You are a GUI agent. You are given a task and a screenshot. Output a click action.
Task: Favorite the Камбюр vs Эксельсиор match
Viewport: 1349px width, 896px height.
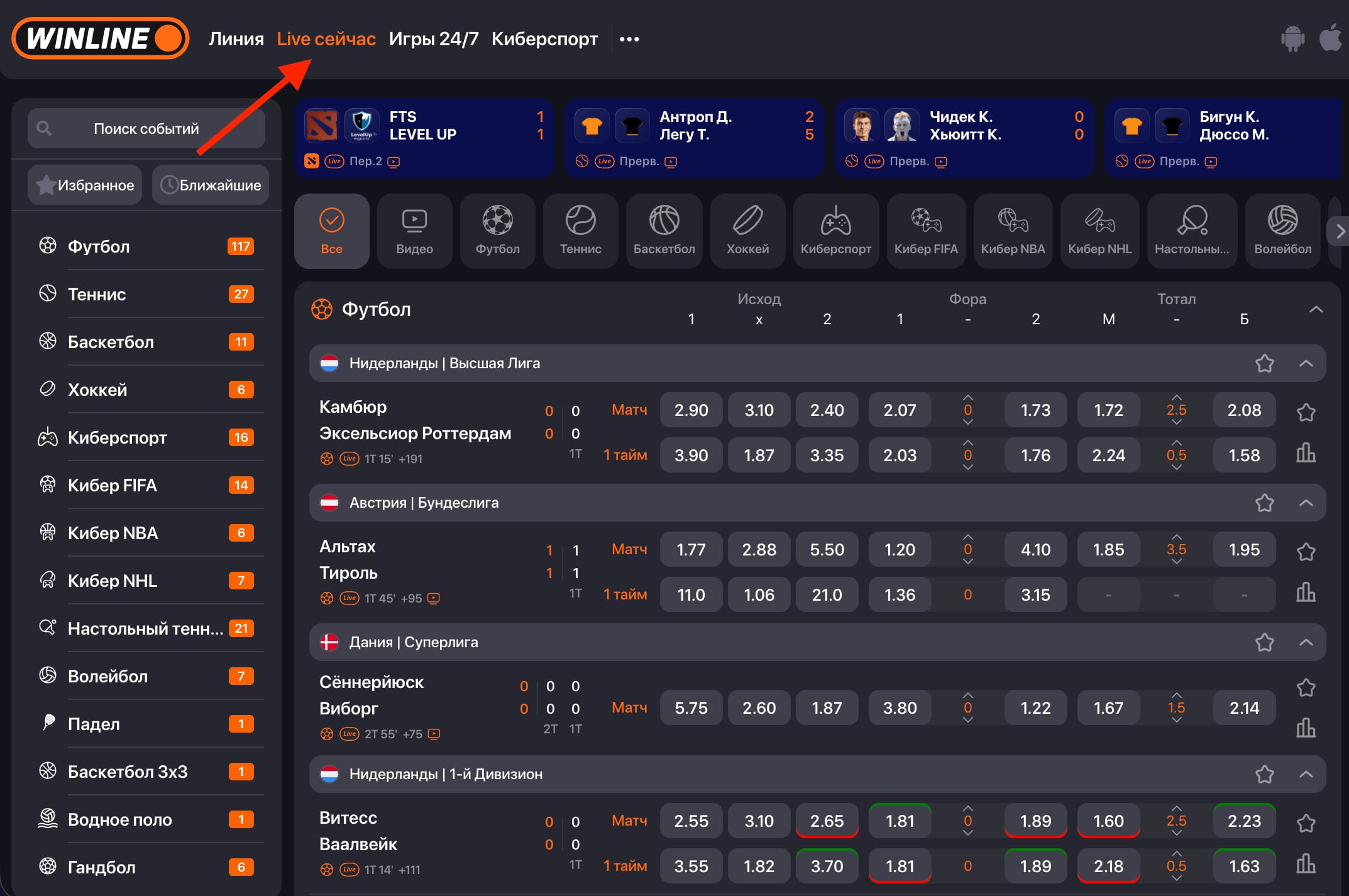[1306, 412]
